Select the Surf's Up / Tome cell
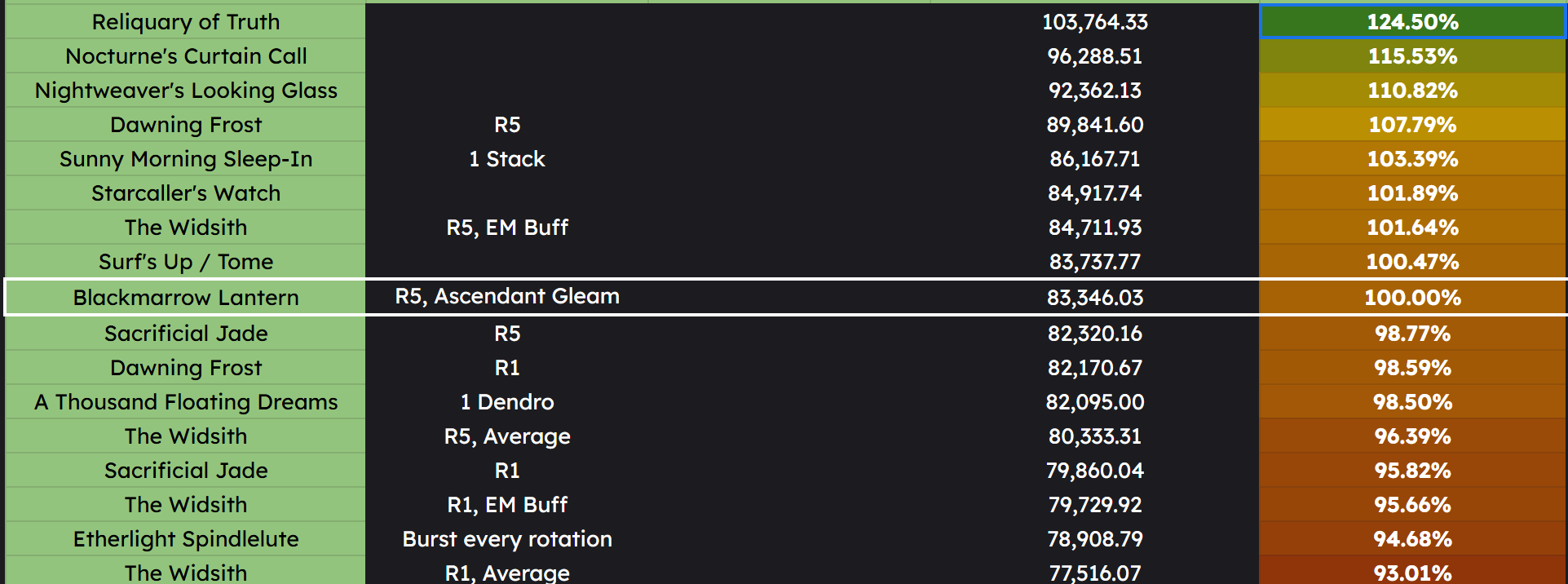This screenshot has height=584, width=1568. pyautogui.click(x=186, y=262)
